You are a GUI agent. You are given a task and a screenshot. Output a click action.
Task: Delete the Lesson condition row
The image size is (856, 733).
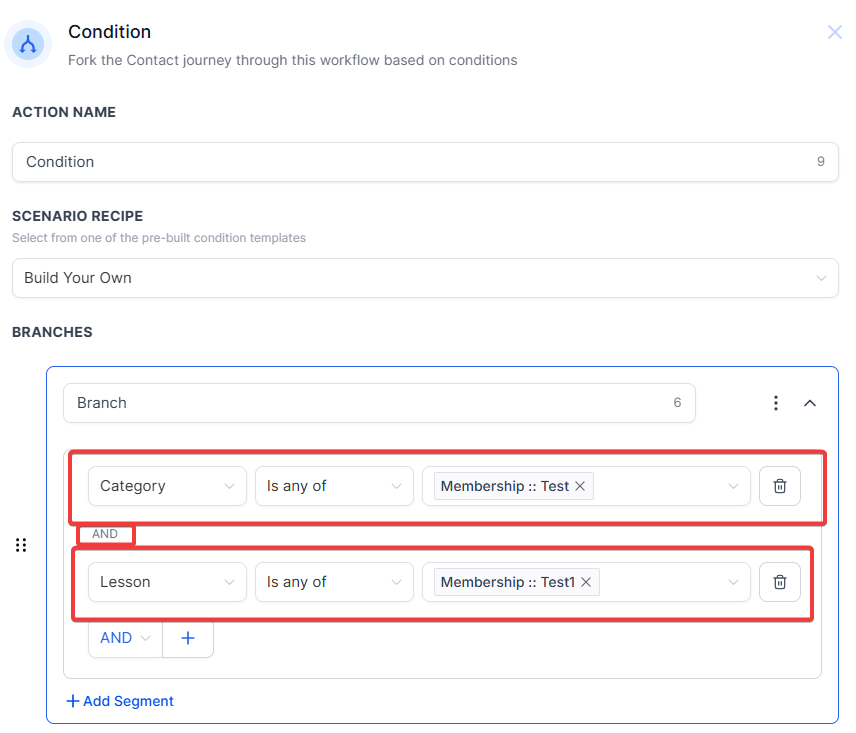coord(780,582)
